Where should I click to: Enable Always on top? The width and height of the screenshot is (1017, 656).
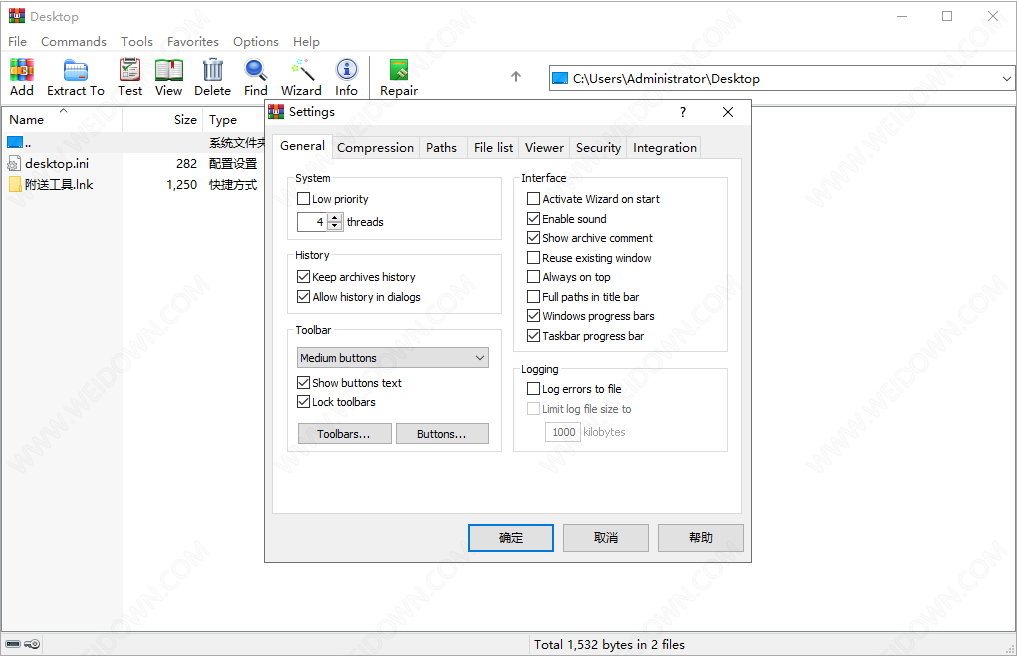[533, 276]
